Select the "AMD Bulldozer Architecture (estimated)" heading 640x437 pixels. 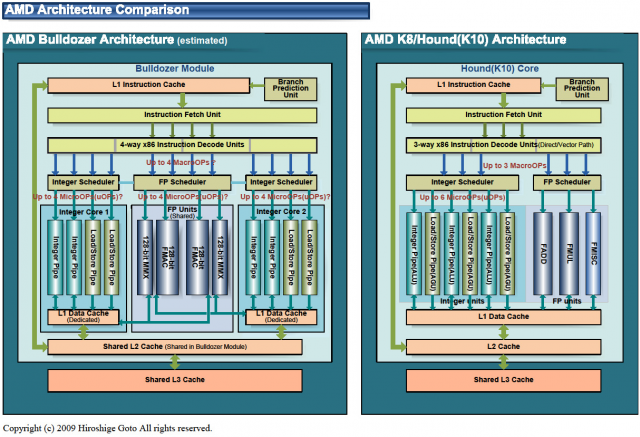[117, 40]
